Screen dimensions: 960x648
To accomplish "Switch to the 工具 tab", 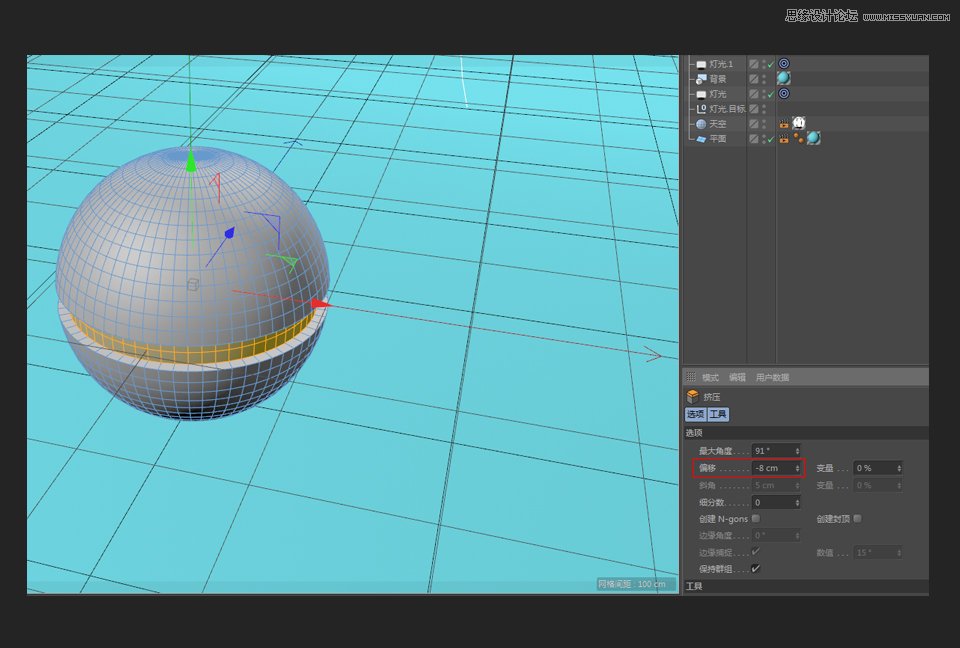I will (719, 414).
